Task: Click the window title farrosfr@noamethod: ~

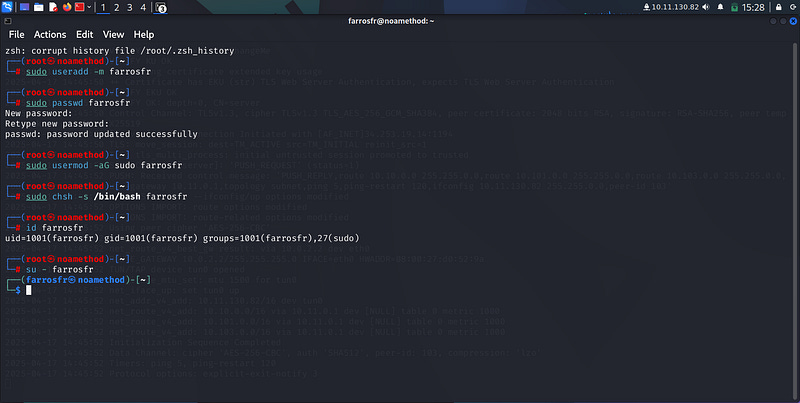Action: 391,21
